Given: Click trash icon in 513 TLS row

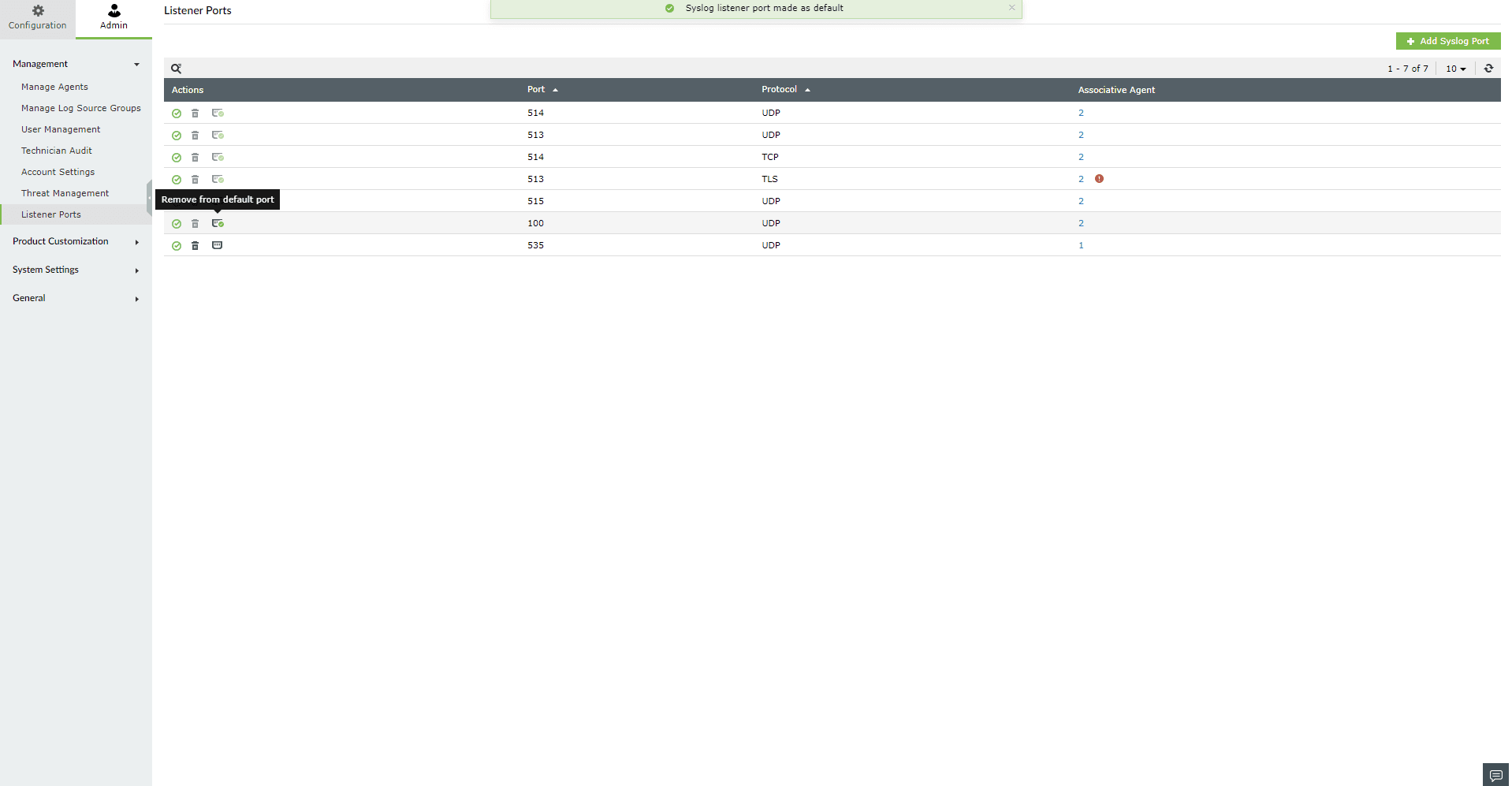Looking at the screenshot, I should click(196, 180).
